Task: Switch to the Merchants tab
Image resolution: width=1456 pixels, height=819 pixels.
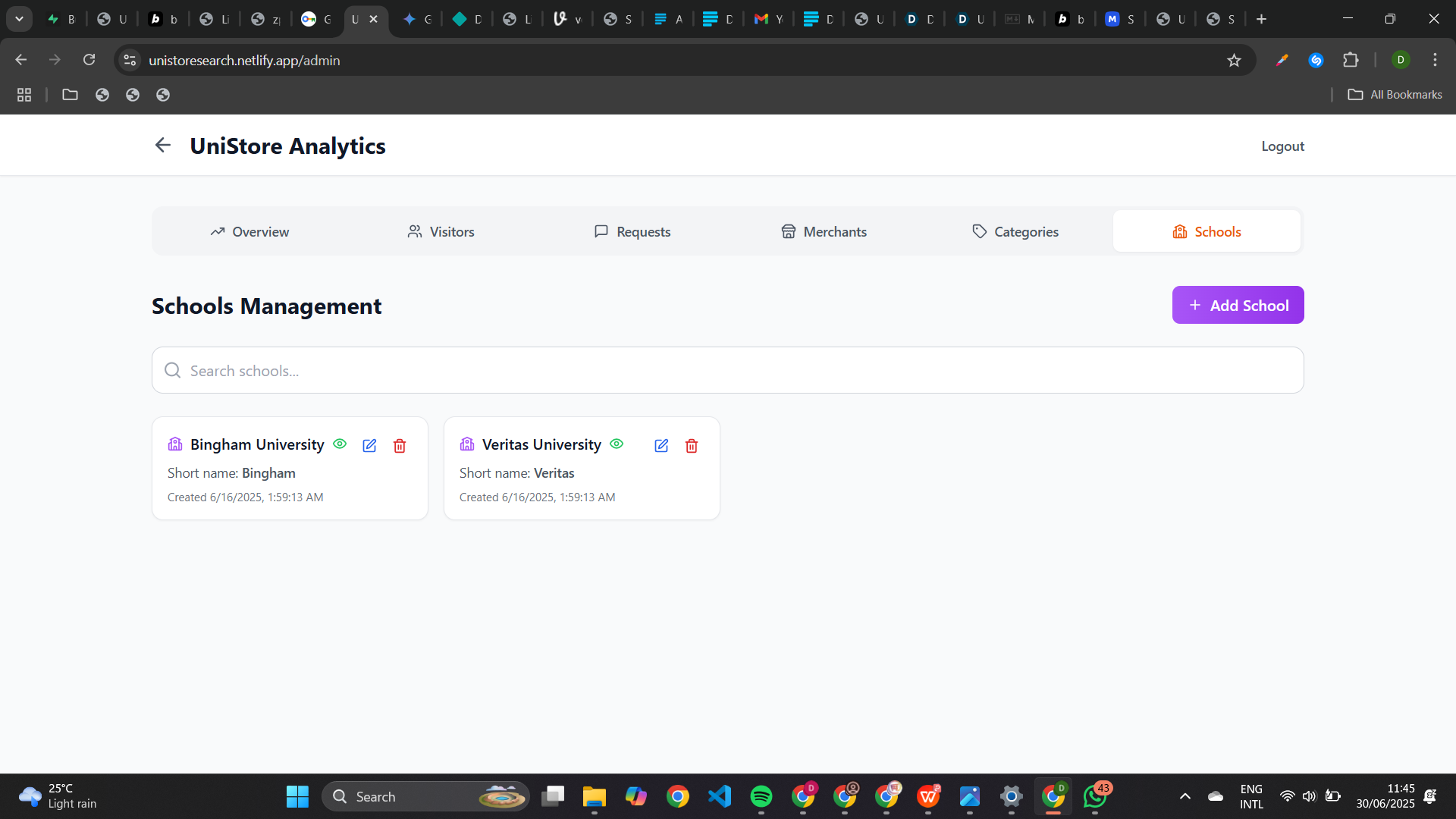Action: [x=824, y=232]
